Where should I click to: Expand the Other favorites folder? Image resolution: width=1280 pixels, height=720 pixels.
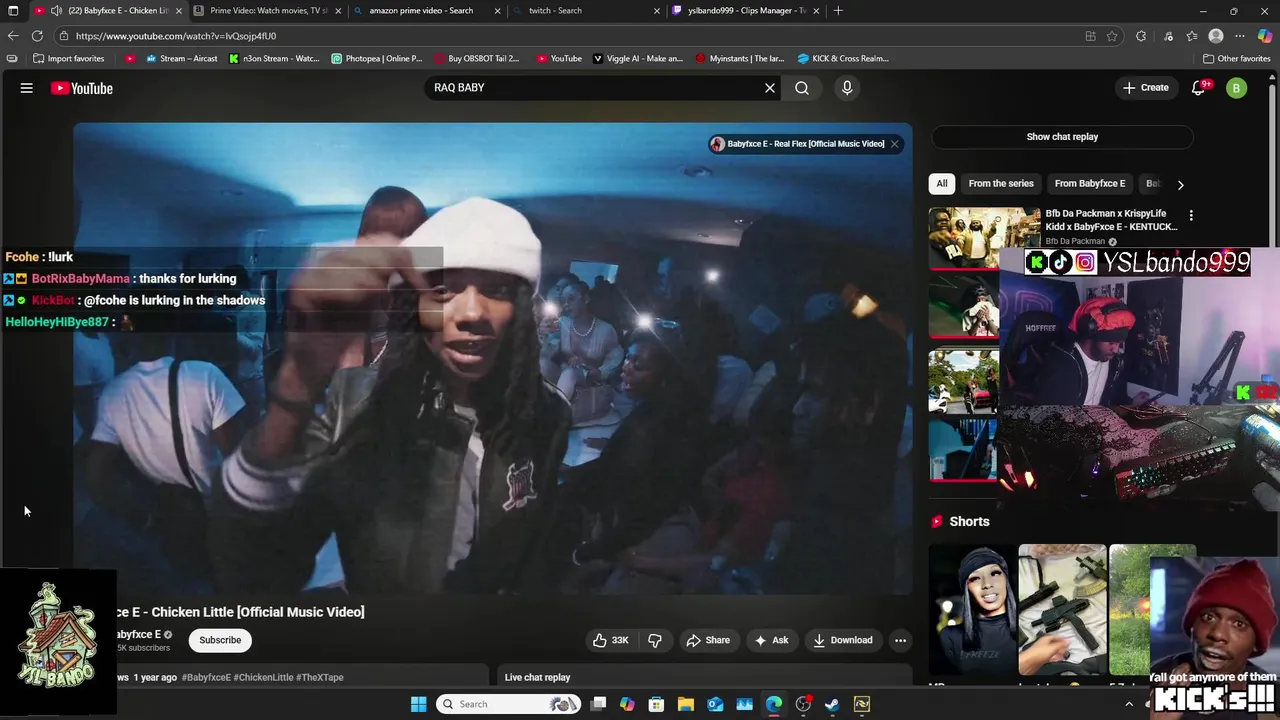(1236, 58)
